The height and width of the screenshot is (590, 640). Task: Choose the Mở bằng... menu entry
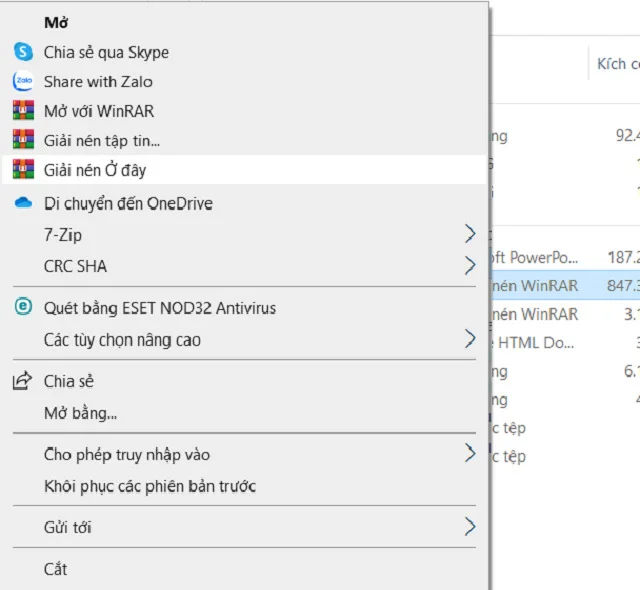coord(80,413)
